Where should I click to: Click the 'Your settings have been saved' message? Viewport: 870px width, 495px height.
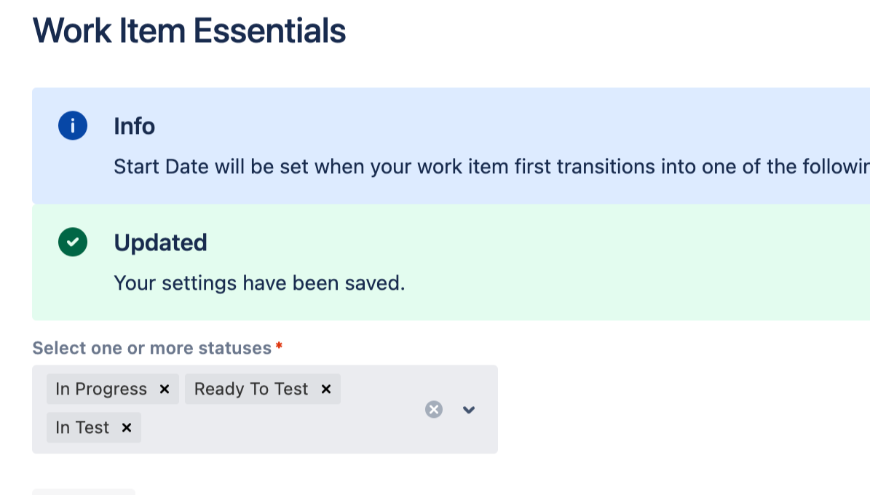click(259, 283)
